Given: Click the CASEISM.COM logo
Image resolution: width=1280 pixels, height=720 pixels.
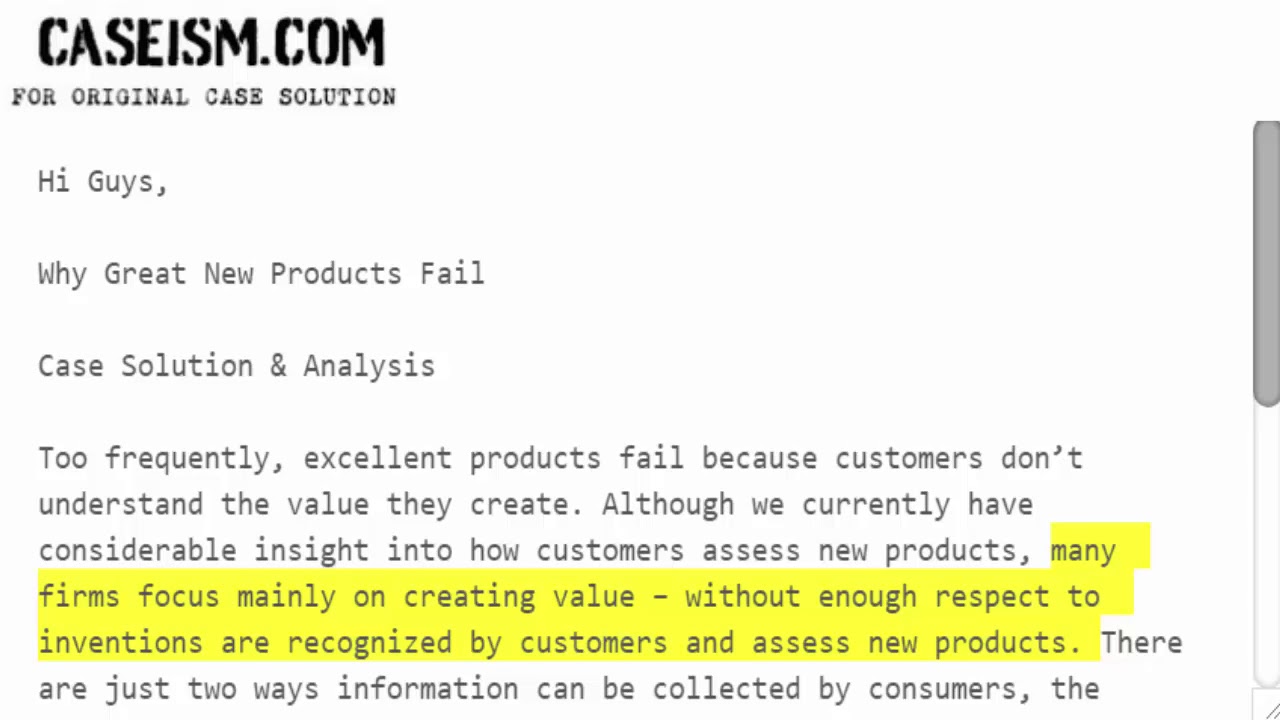Looking at the screenshot, I should point(211,44).
